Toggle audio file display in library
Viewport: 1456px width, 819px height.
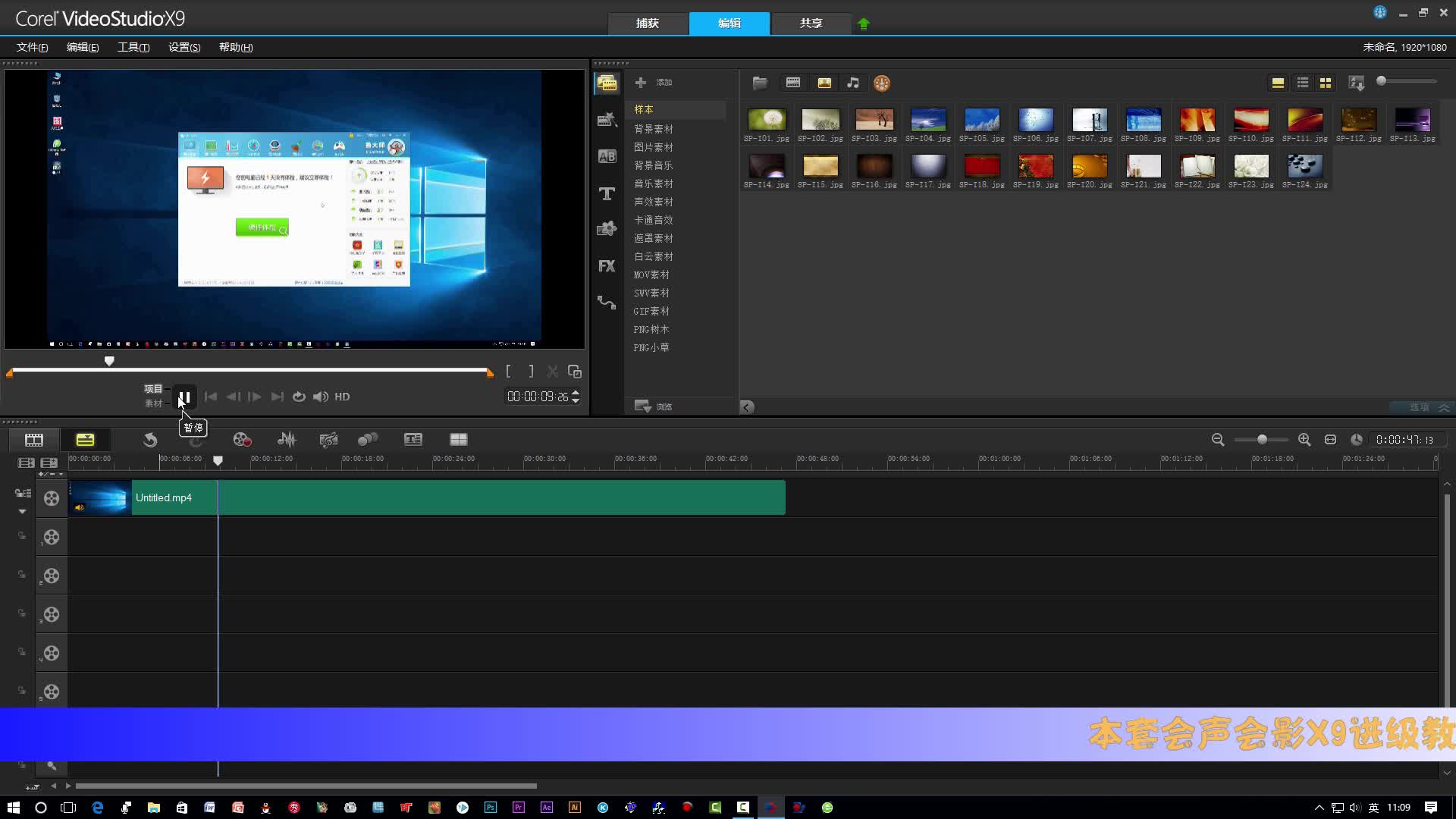pyautogui.click(x=853, y=83)
